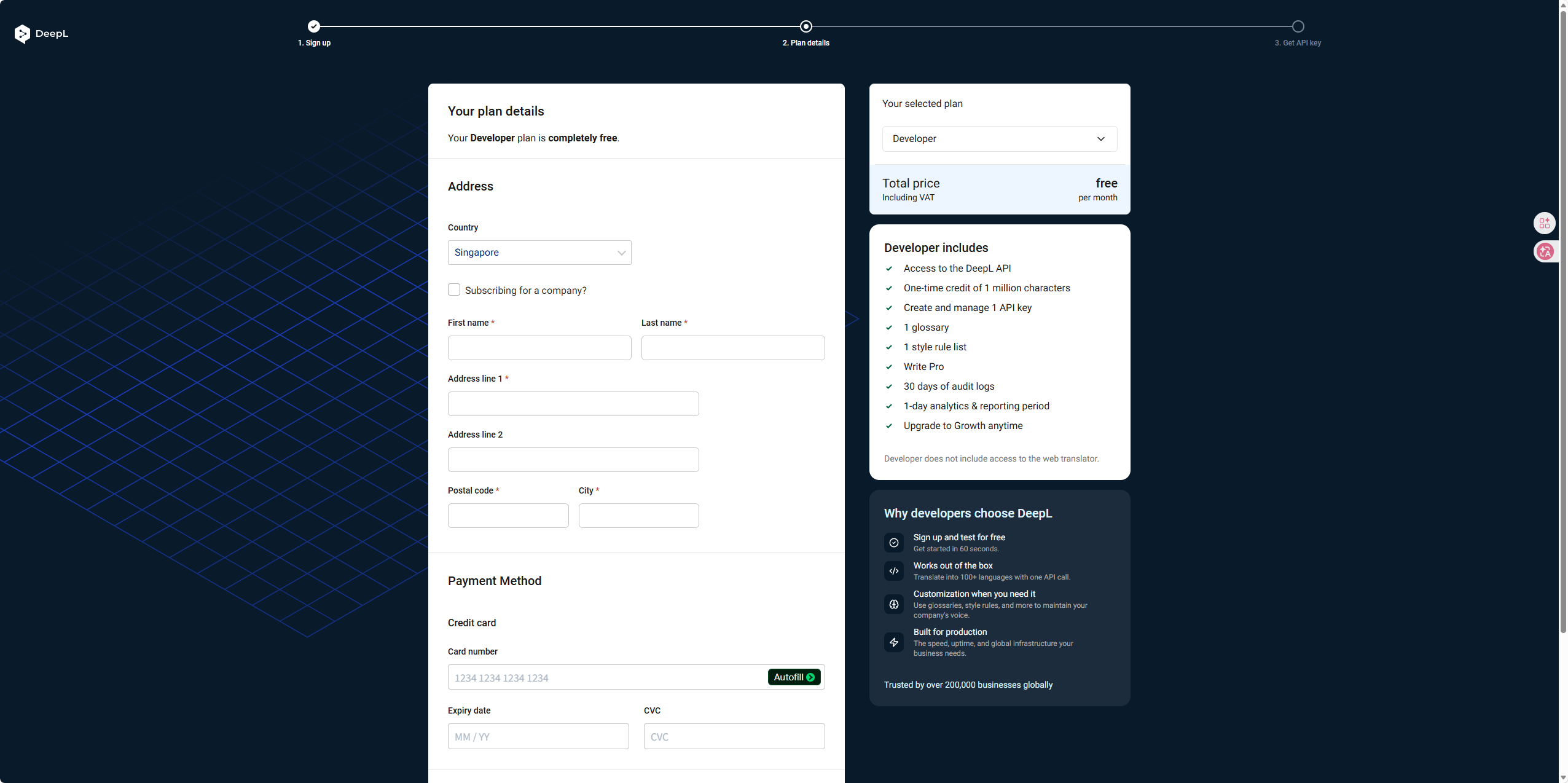
Task: Click the completed checkmark circle for step 1
Action: click(314, 26)
